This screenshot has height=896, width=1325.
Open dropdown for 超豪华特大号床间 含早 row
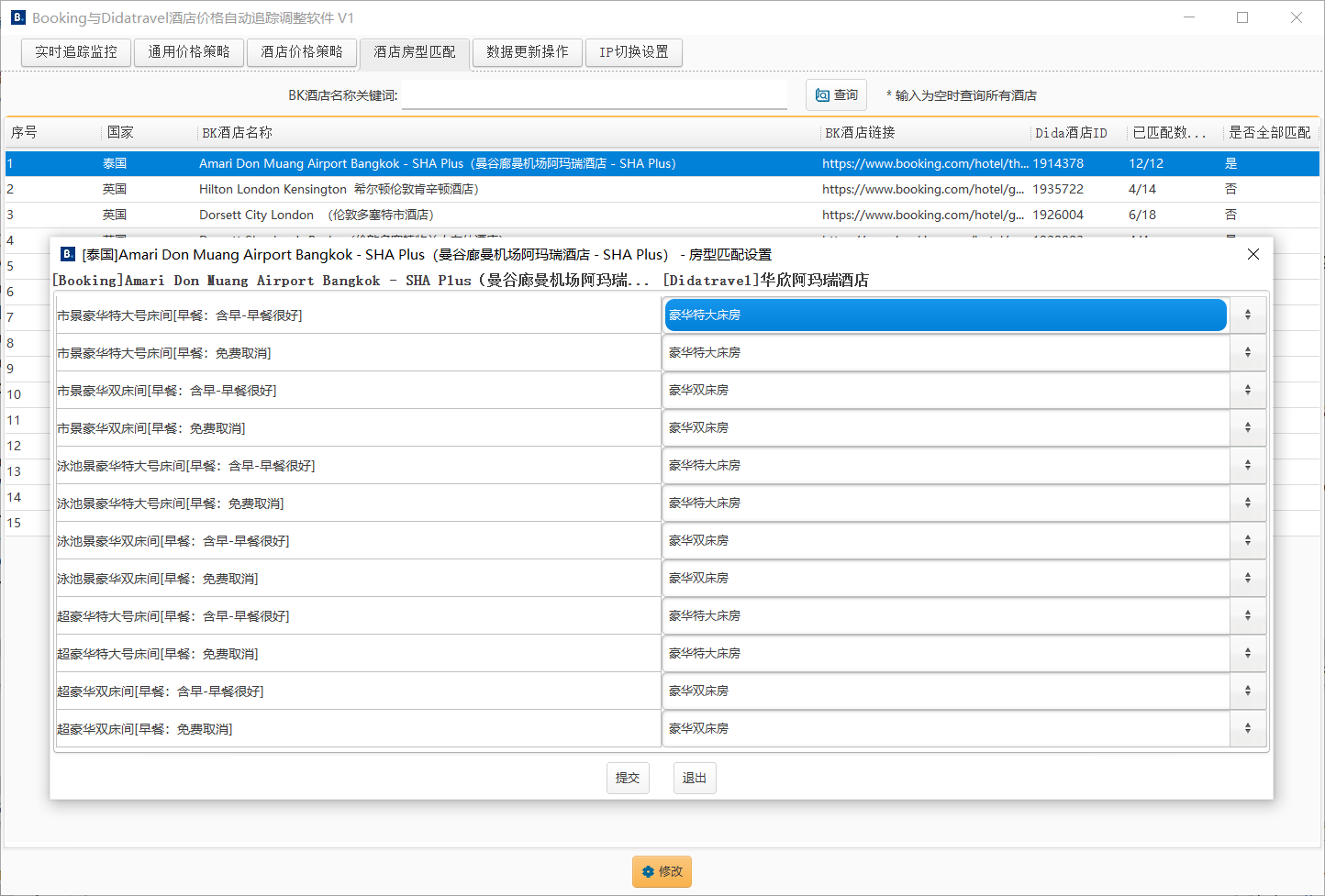1248,615
